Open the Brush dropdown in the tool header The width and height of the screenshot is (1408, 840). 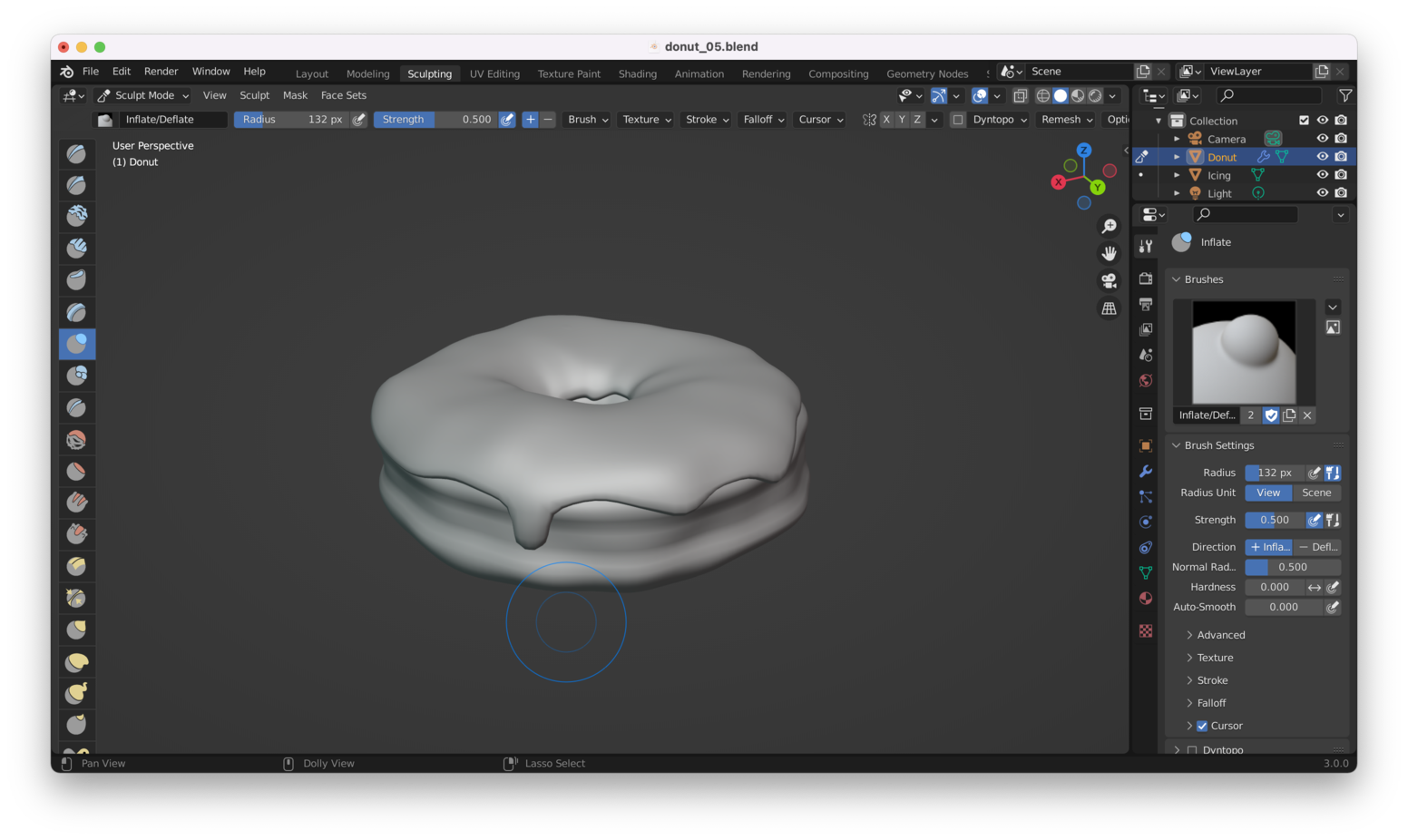(x=585, y=119)
